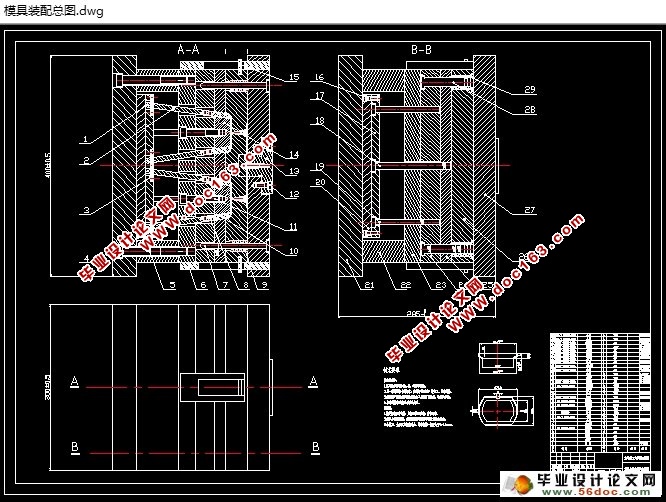Select the 285 width dimension text
This screenshot has height=502, width=666.
(416, 313)
